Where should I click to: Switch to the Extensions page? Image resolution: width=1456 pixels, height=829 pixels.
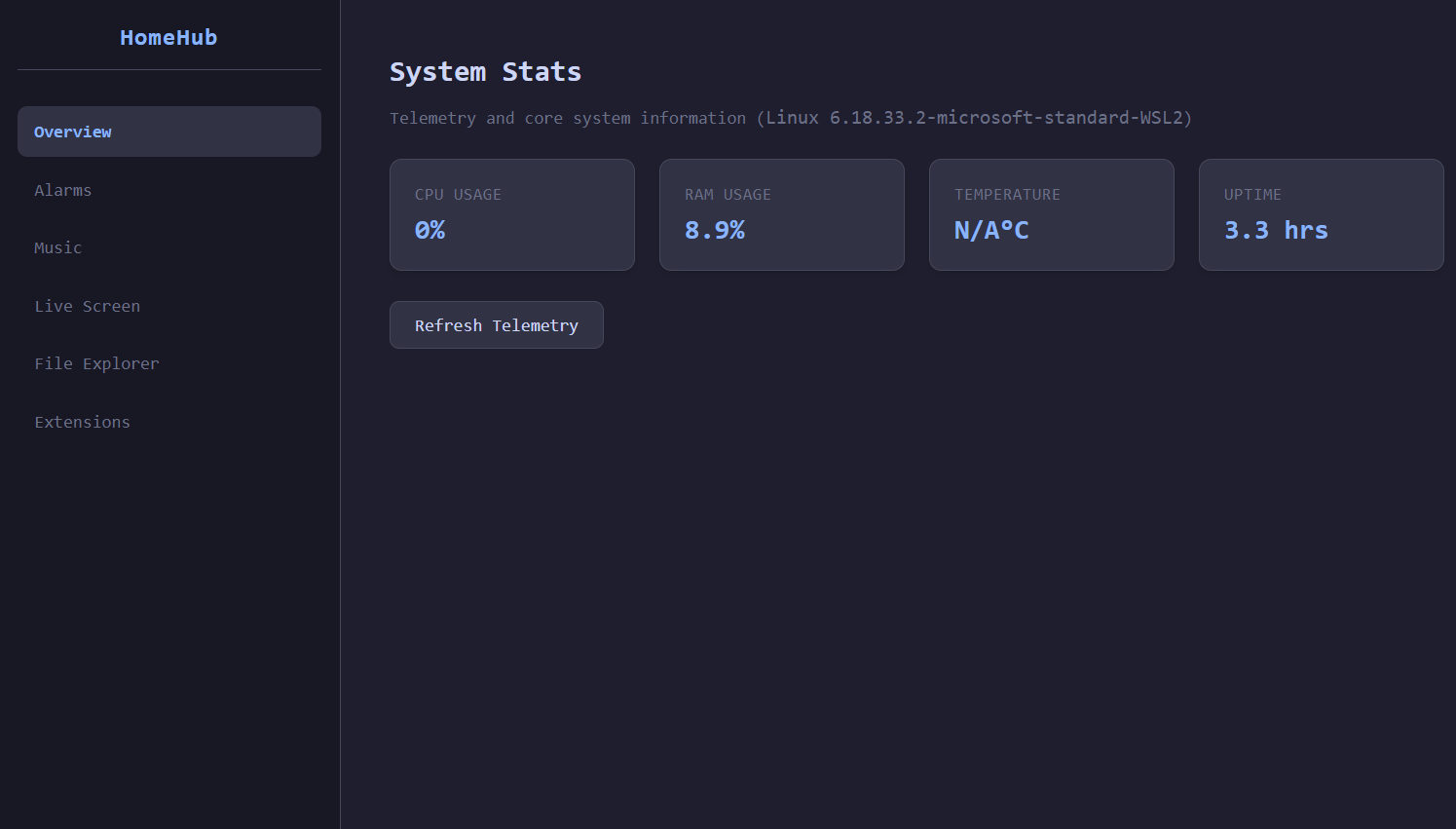click(x=169, y=422)
